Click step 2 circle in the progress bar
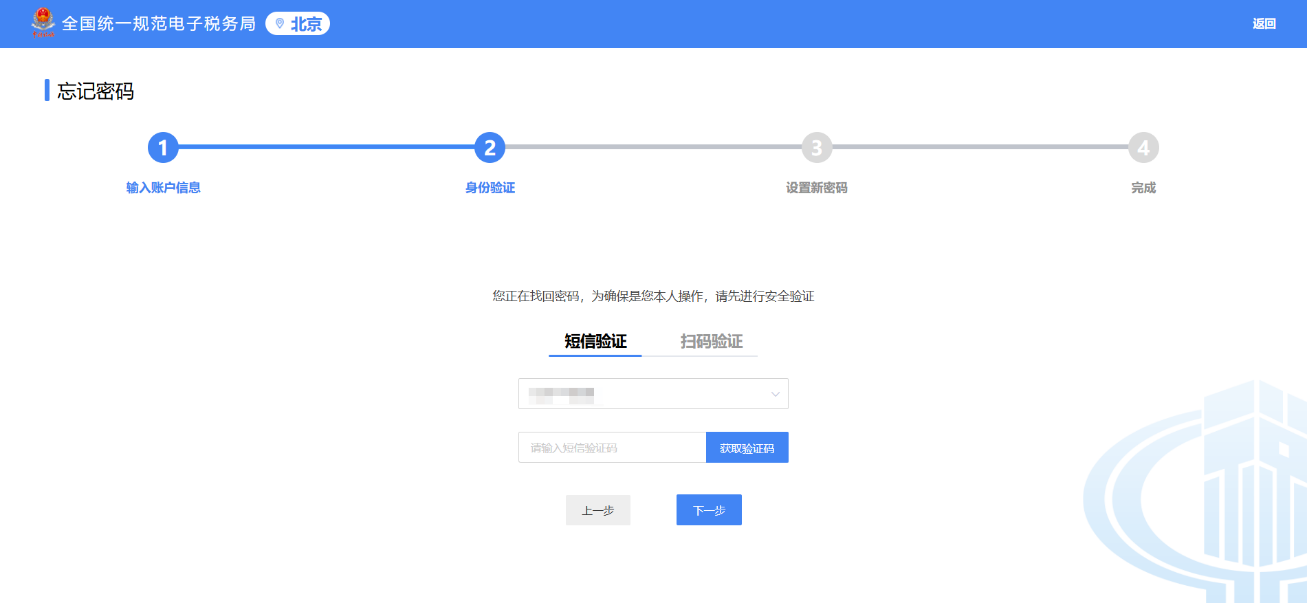The image size is (1307, 603). point(490,148)
